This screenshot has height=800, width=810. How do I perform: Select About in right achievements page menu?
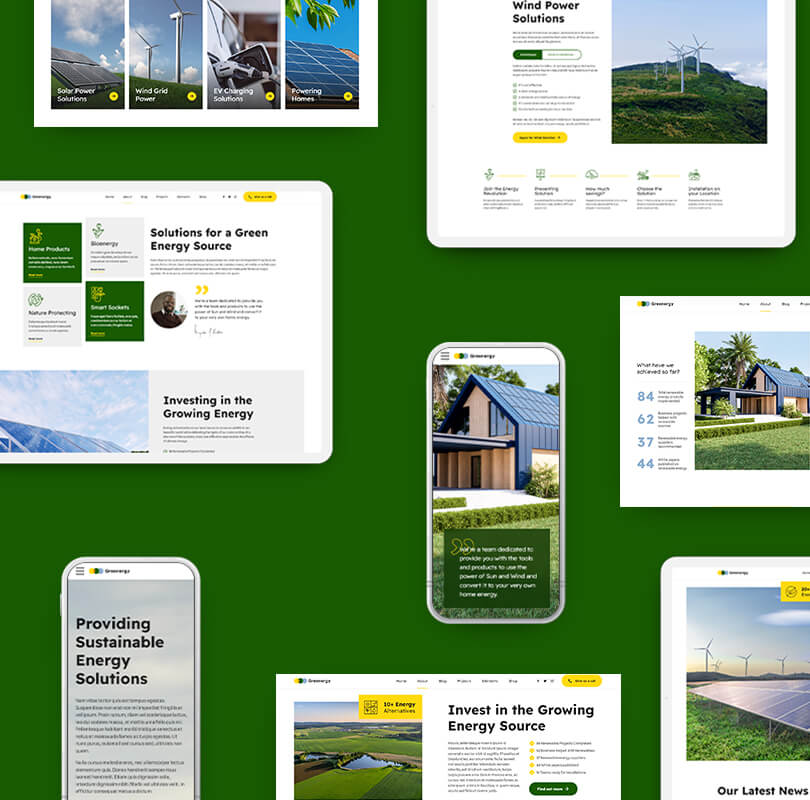click(x=765, y=304)
